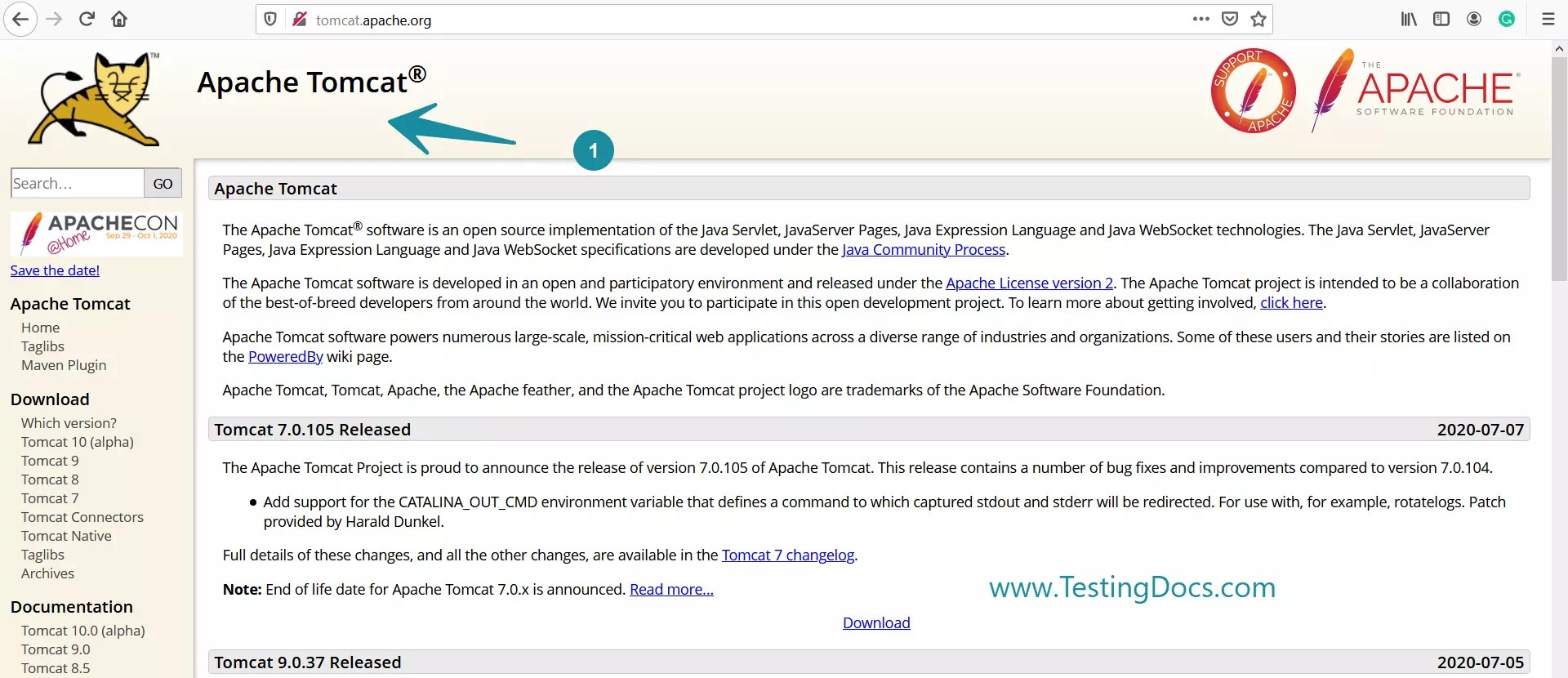
Task: Follow the Read more... link
Action: click(671, 590)
